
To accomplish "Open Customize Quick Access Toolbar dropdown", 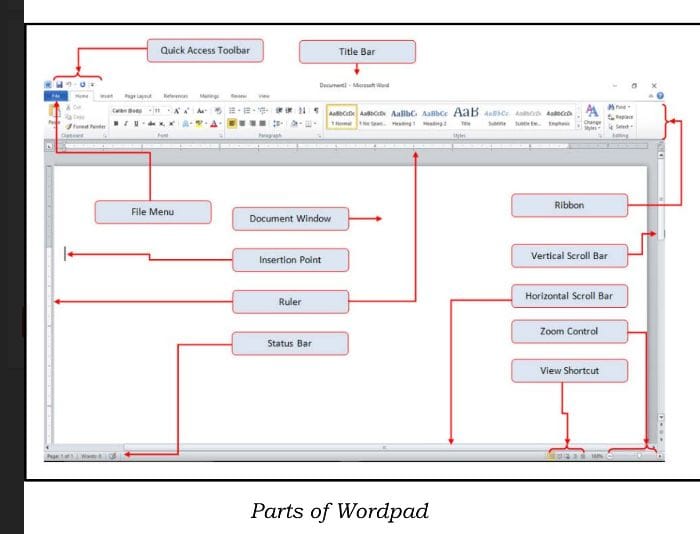I will (92, 84).
